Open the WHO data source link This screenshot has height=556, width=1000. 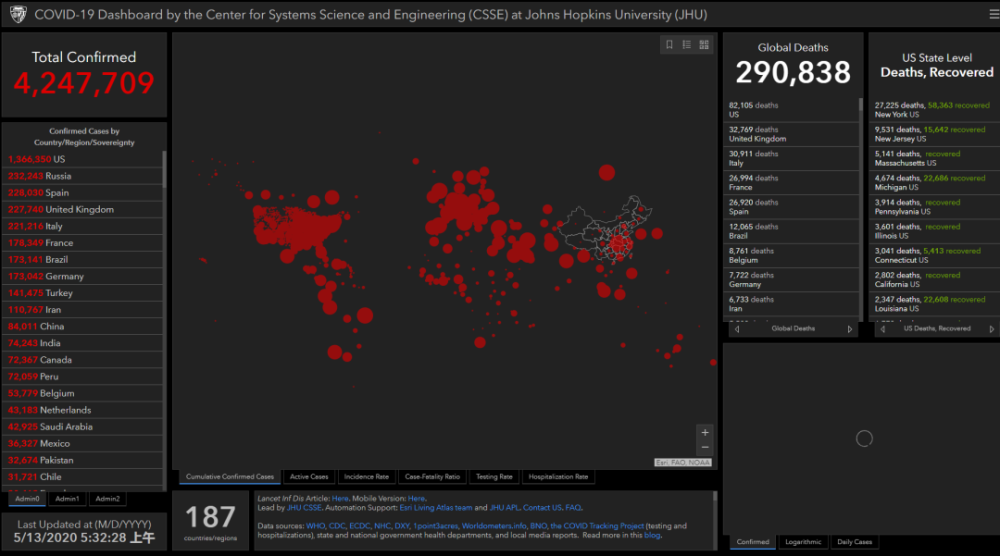(x=315, y=526)
